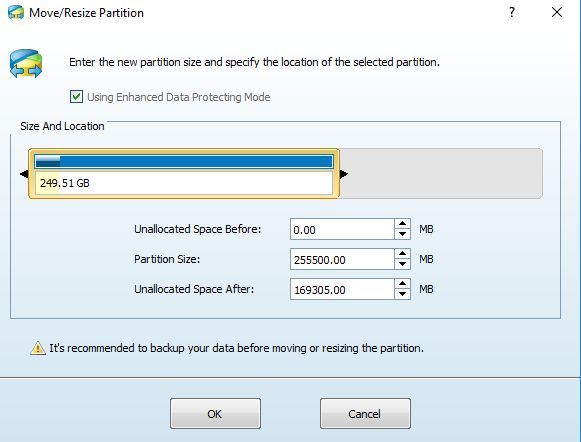The image size is (581, 442).
Task: Click the Unallocated Space Before input field
Action: point(342,229)
